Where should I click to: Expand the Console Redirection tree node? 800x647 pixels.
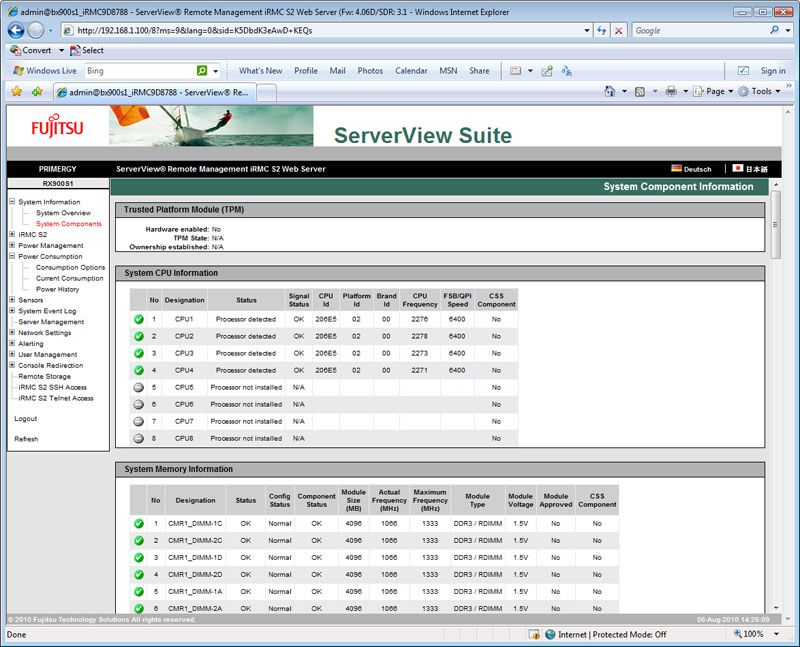tap(12, 365)
